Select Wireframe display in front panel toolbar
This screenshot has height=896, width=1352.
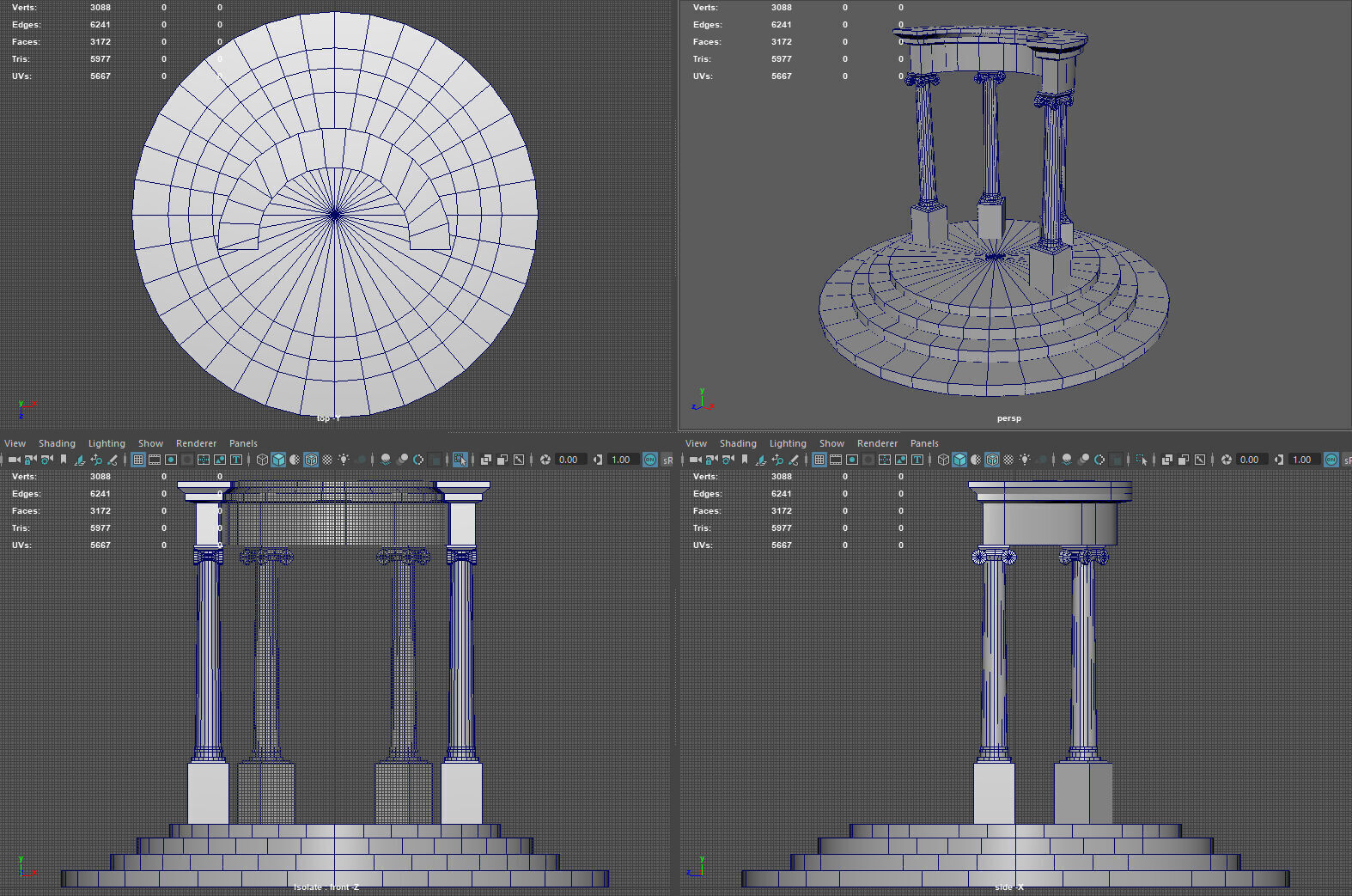tap(262, 460)
